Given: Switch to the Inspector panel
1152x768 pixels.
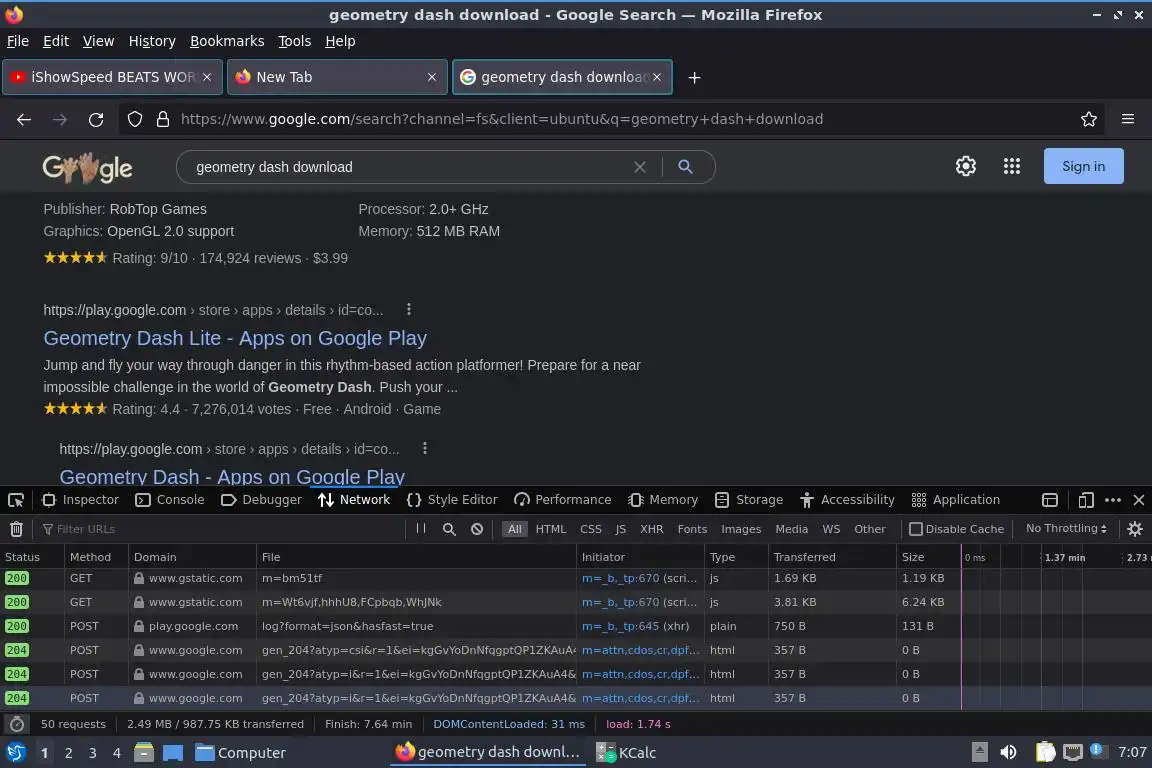Looking at the screenshot, I should click(x=80, y=500).
